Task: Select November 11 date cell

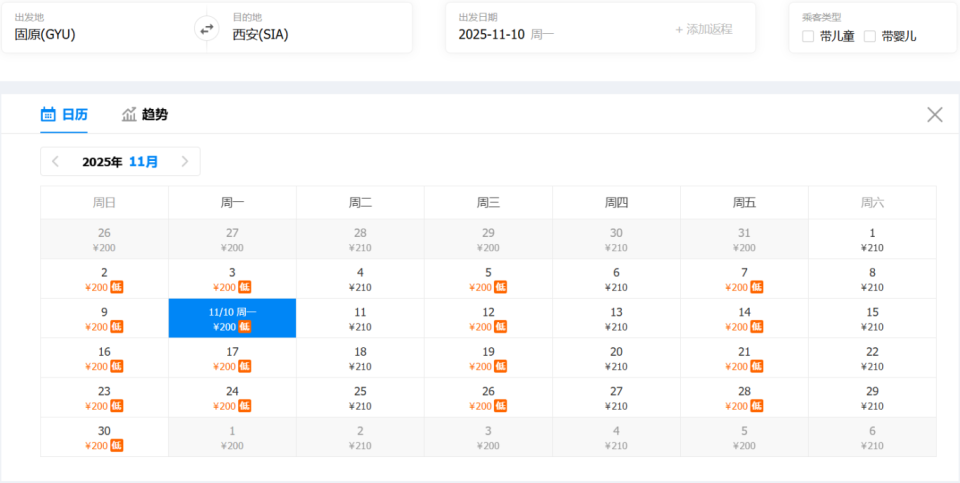Action: 361,318
